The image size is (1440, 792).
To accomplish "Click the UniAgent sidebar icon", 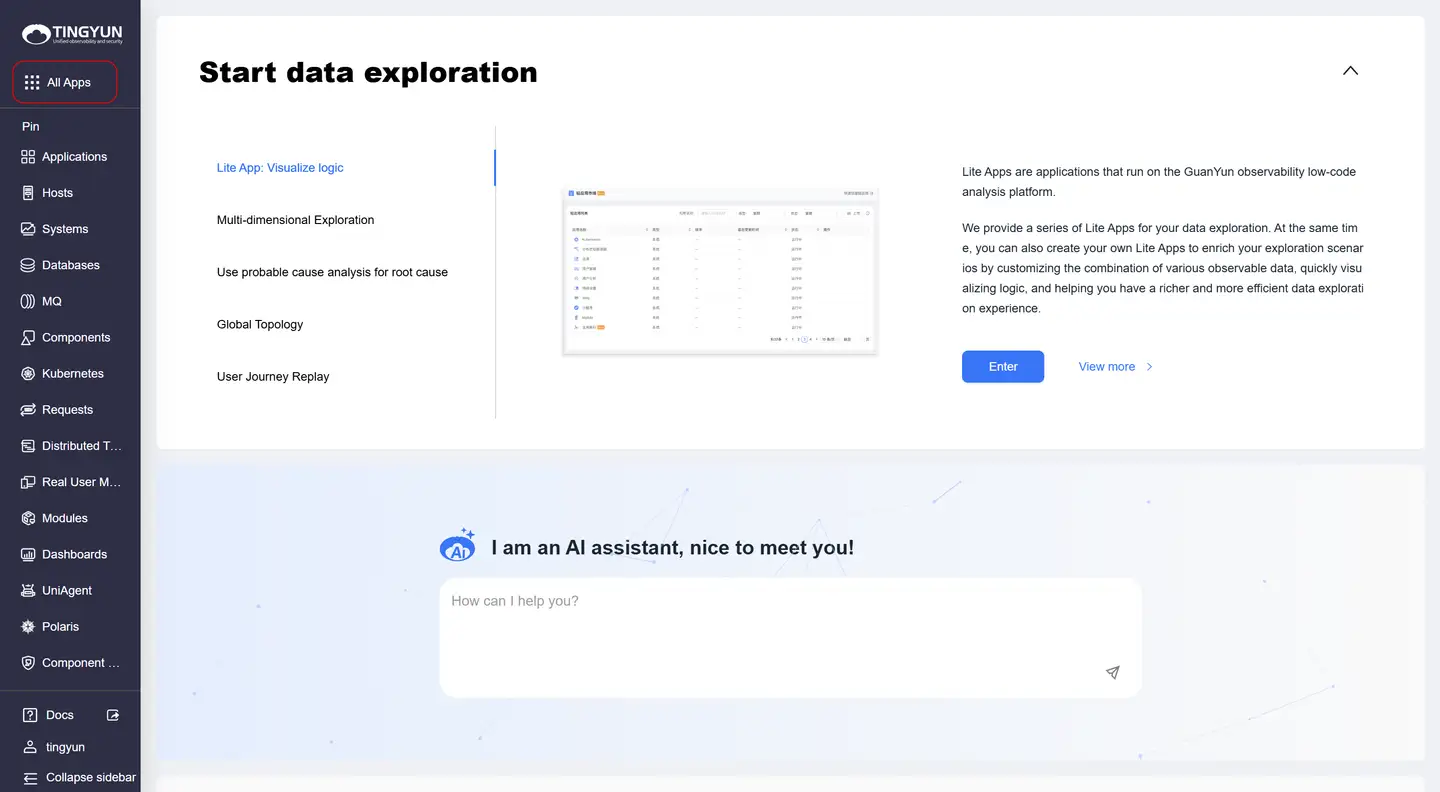I will pyautogui.click(x=28, y=591).
